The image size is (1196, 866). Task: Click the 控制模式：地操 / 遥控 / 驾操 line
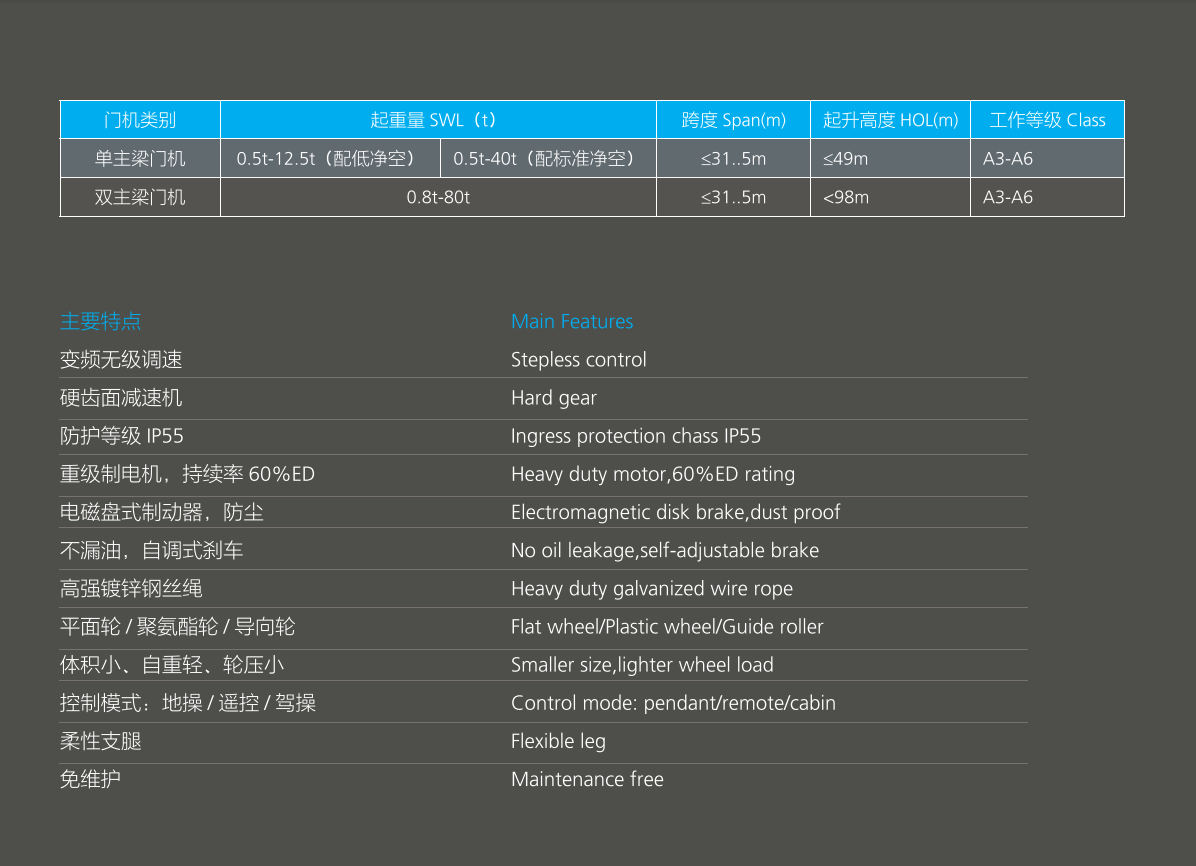pyautogui.click(x=188, y=703)
